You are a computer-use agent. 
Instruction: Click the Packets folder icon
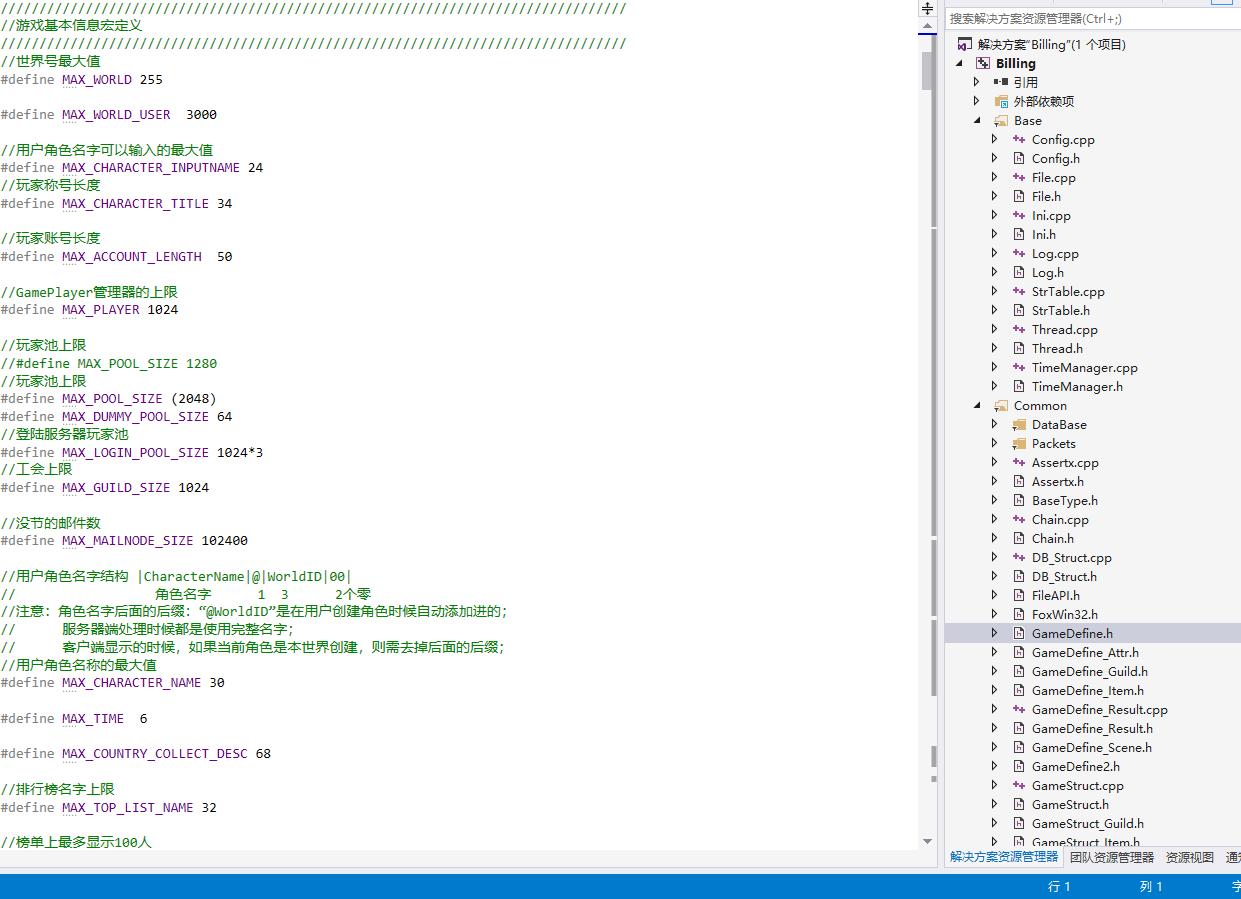[1019, 444]
